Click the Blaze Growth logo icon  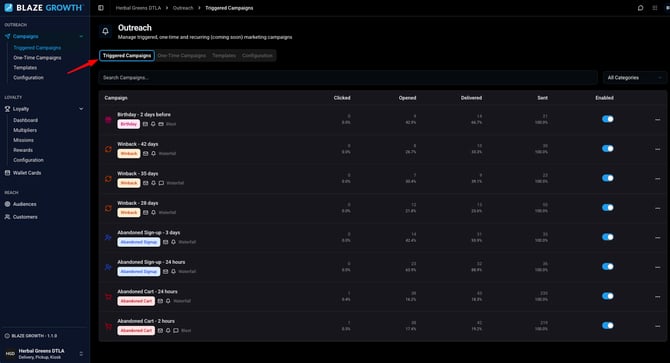coord(9,8)
